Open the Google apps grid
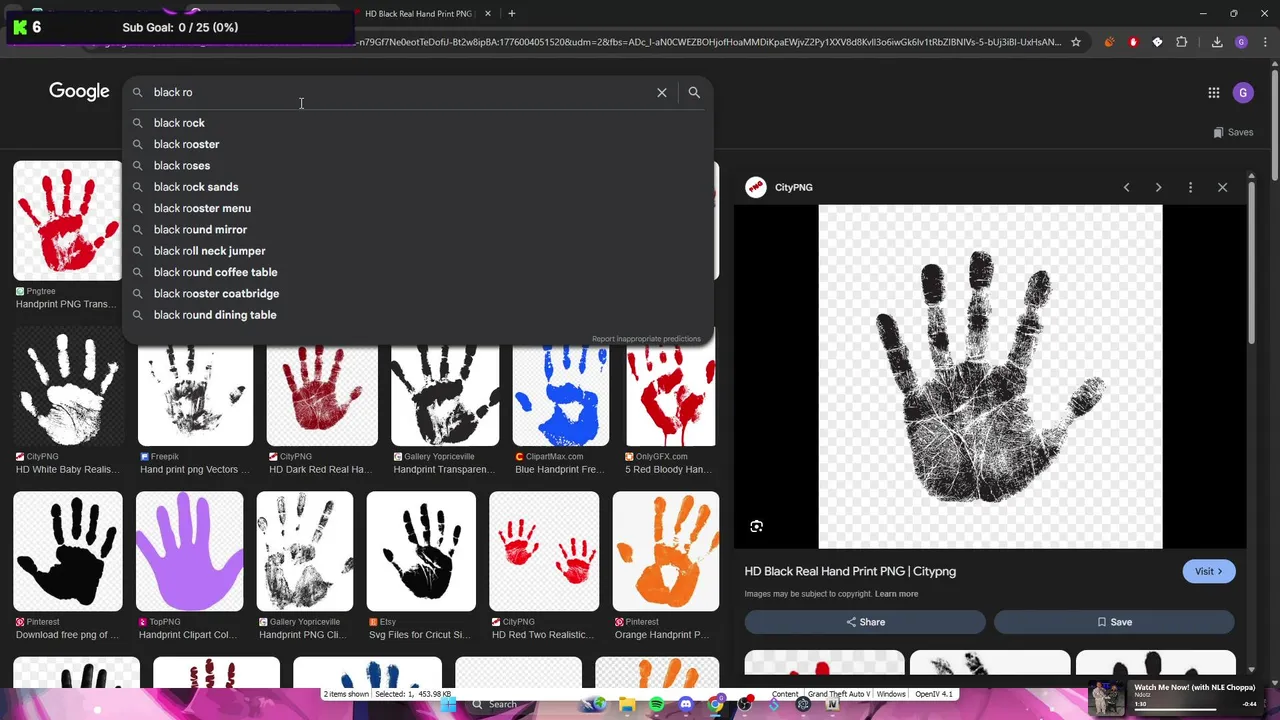1280x720 pixels. point(1213,92)
